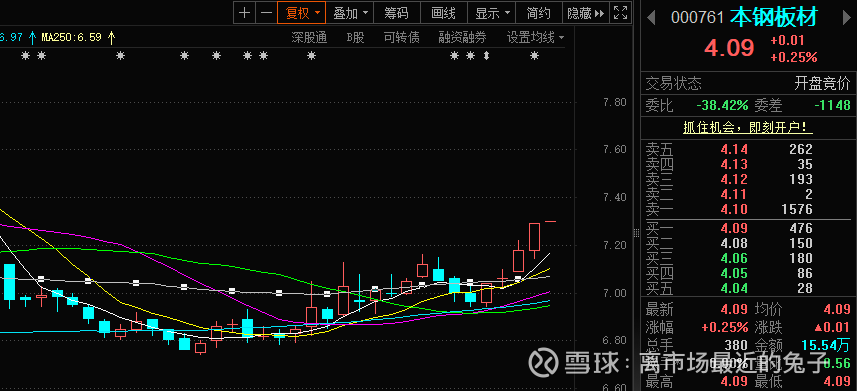Toggle the 简约 simple mode
This screenshot has width=857, height=391.
click(538, 13)
